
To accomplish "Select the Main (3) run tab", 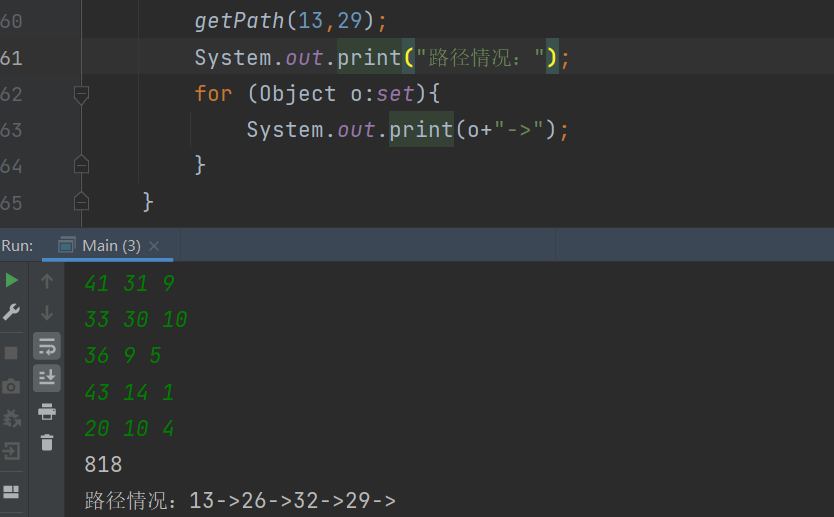I will click(x=108, y=246).
